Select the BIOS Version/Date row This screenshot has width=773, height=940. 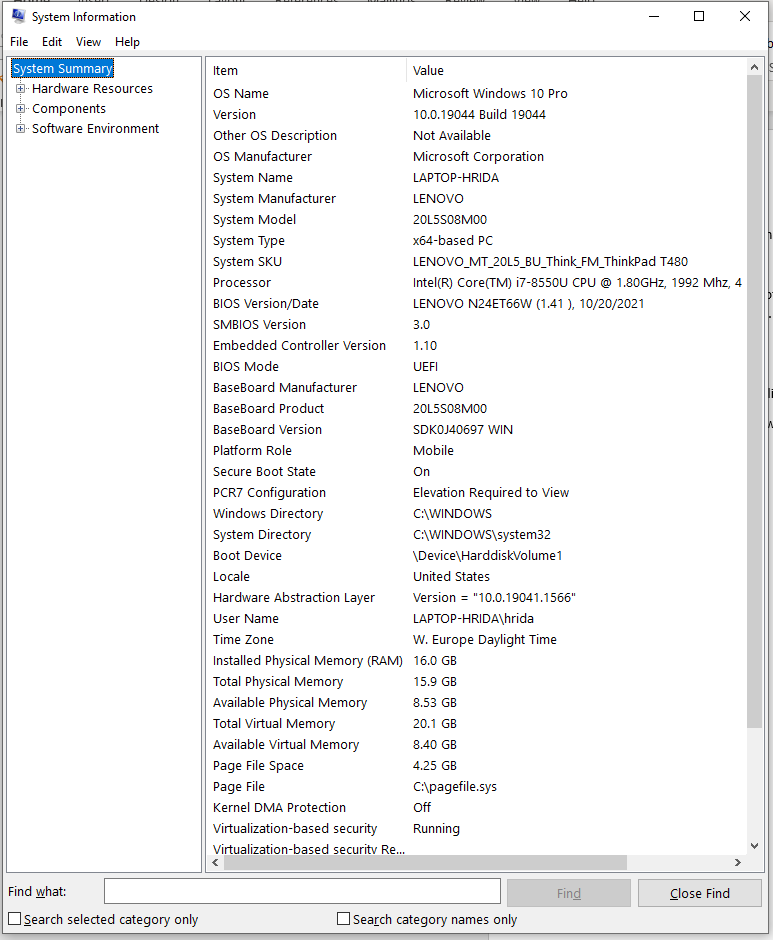[477, 303]
